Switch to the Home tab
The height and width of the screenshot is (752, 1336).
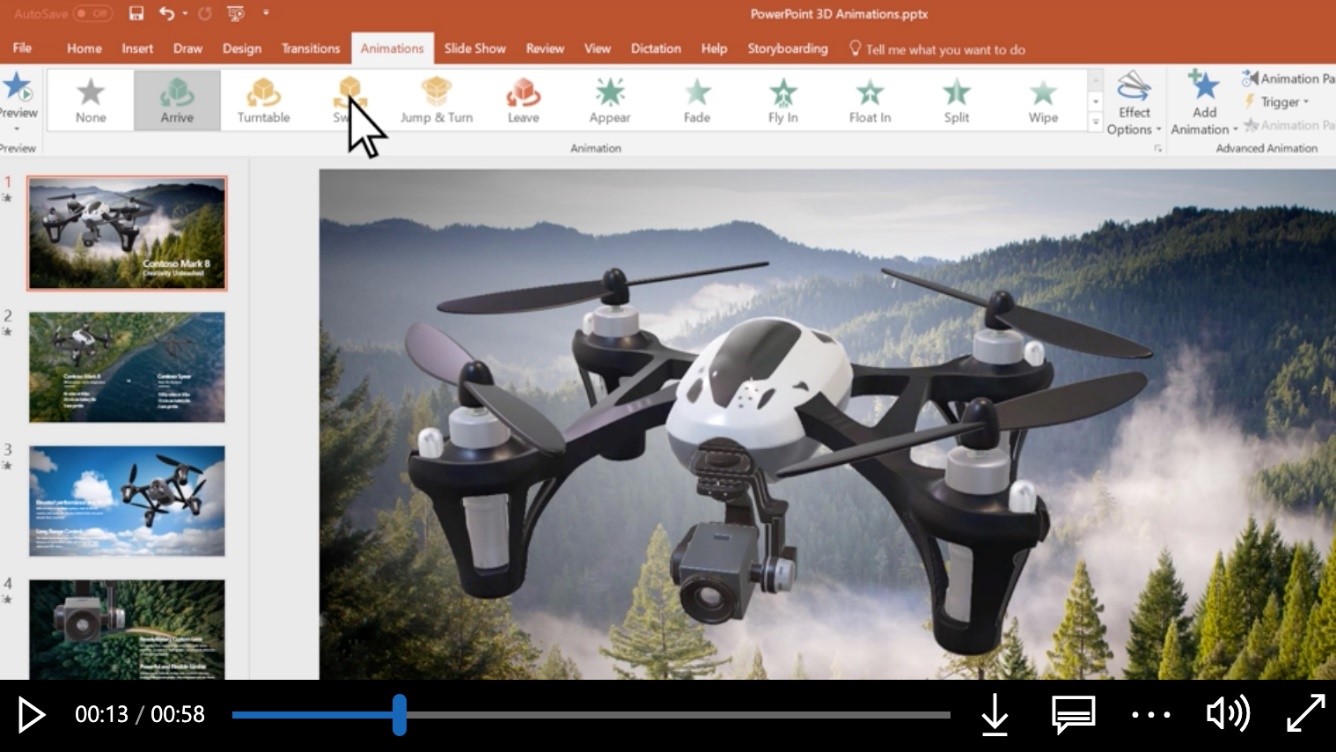84,48
